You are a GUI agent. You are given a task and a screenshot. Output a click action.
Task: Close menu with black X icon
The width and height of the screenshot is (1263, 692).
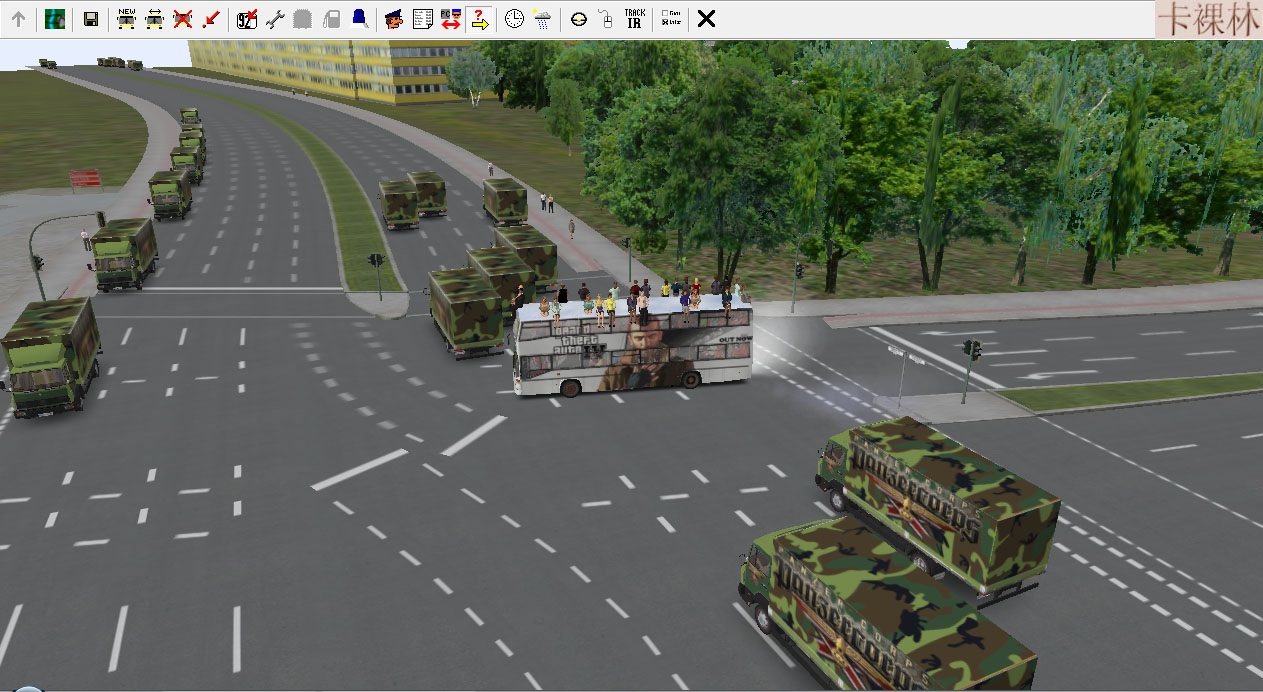pos(706,19)
